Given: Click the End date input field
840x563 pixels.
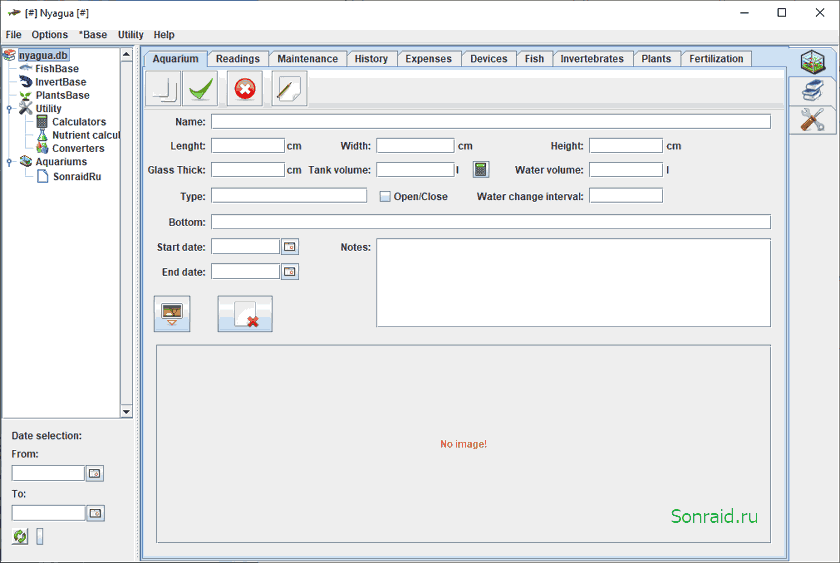Looking at the screenshot, I should pyautogui.click(x=245, y=272).
